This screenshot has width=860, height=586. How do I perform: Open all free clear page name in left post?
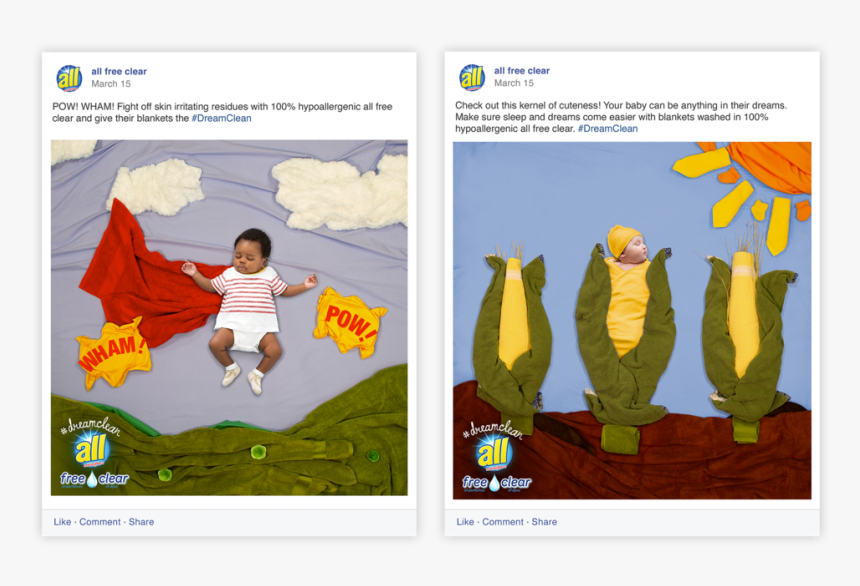pyautogui.click(x=119, y=71)
